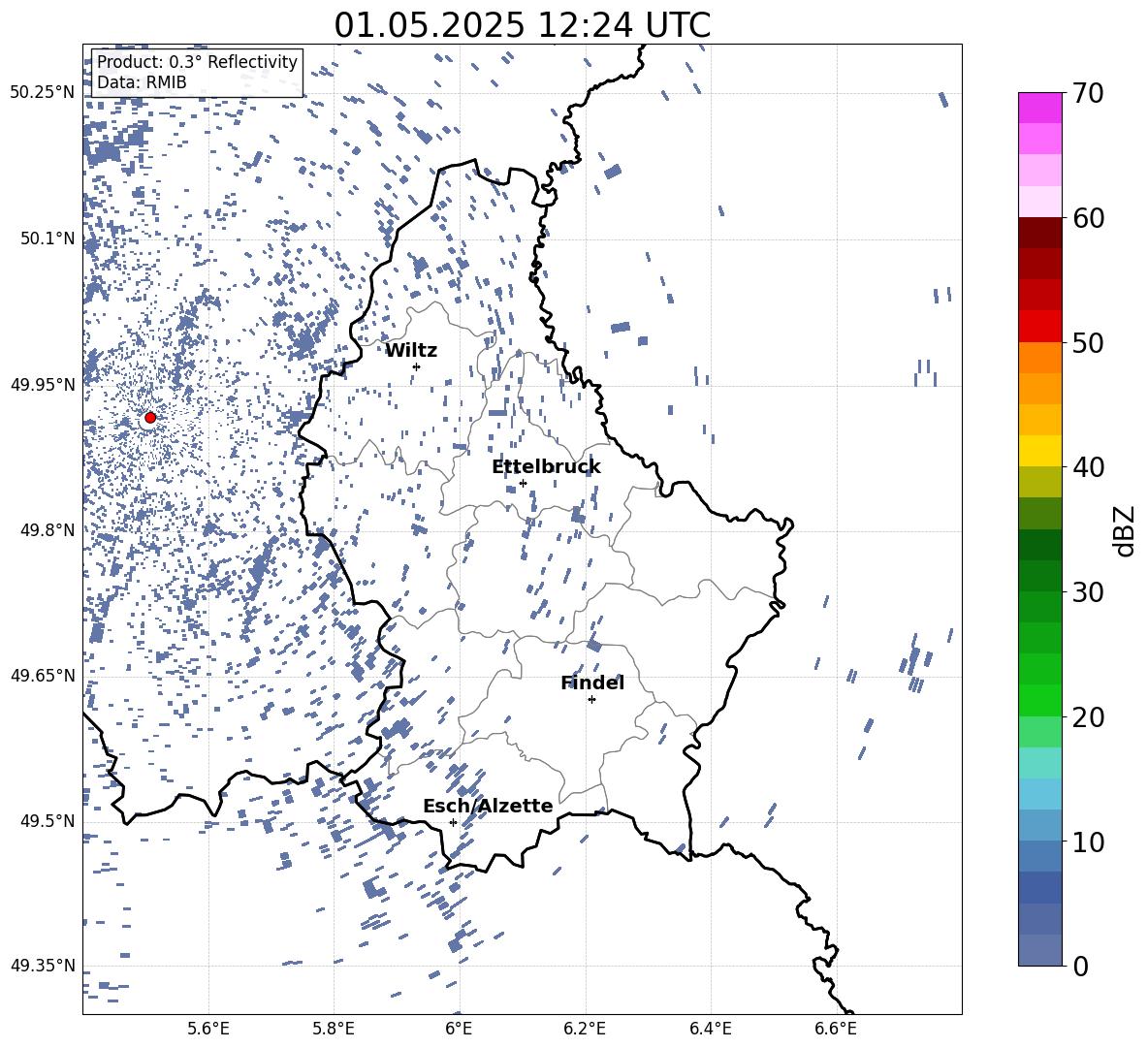The width and height of the screenshot is (1148, 1048).
Task: Click the 6.4°E longitude label
Action: tap(710, 1029)
